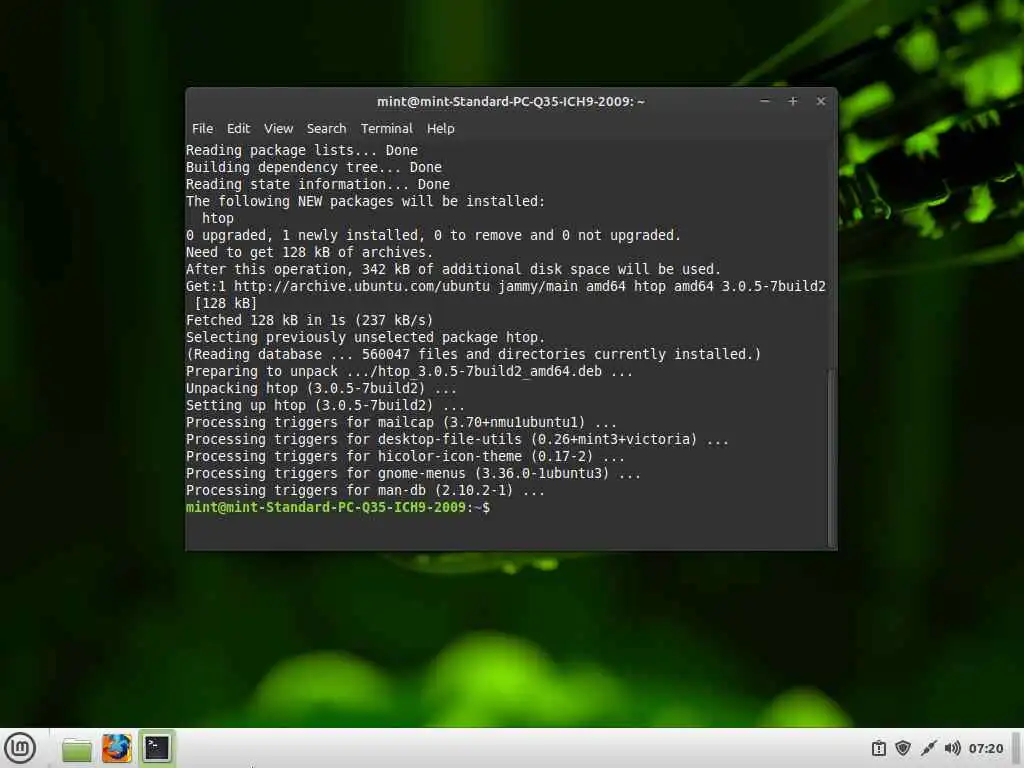Click 'Processing triggers for hicolor-icon-theme' line
The image size is (1024, 768).
pyautogui.click(x=405, y=456)
